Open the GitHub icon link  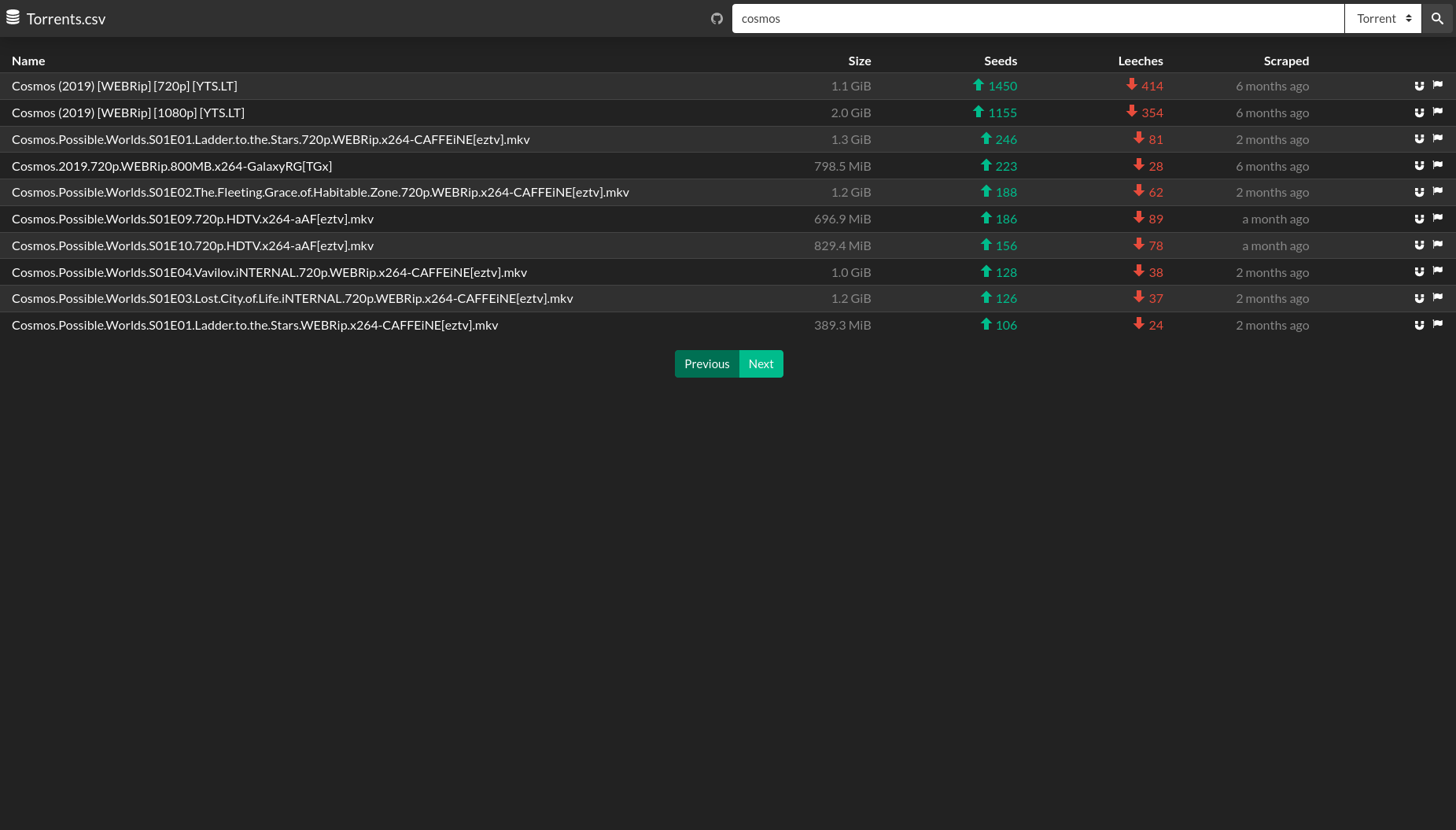click(717, 19)
